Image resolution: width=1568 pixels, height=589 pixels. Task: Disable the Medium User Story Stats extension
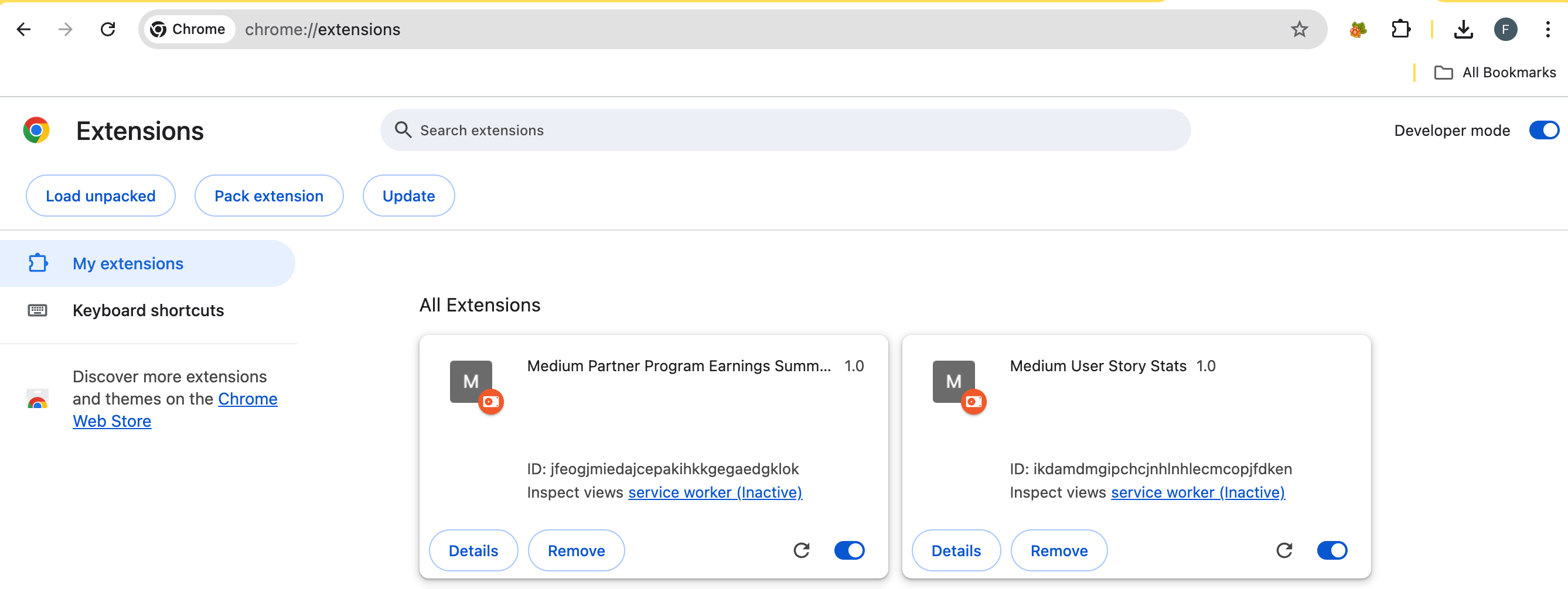click(x=1332, y=550)
